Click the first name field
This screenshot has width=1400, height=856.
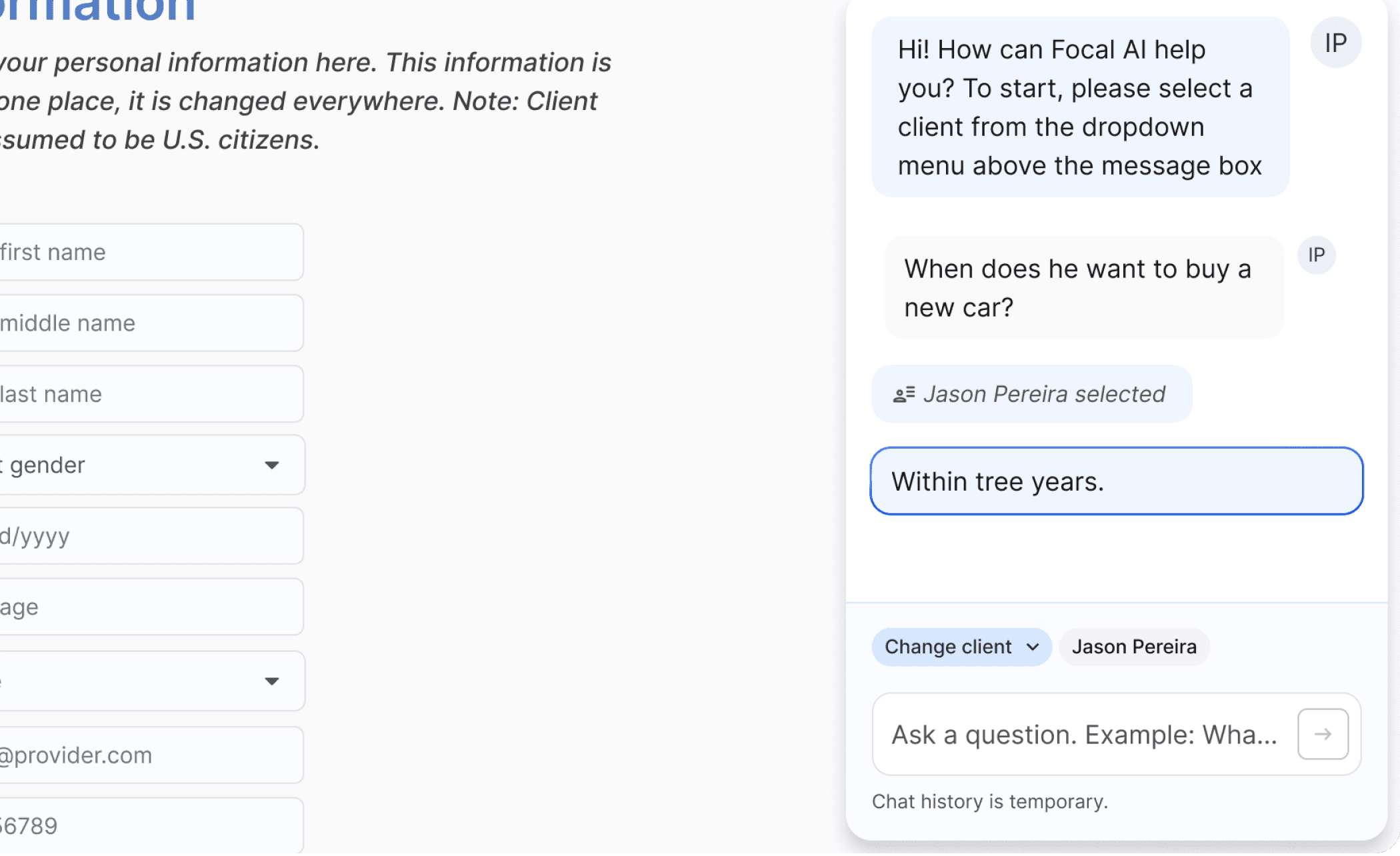[151, 252]
